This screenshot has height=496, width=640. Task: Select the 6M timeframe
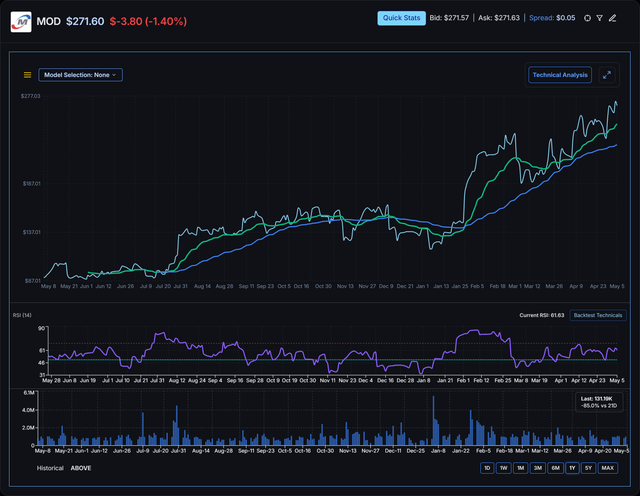(x=555, y=468)
